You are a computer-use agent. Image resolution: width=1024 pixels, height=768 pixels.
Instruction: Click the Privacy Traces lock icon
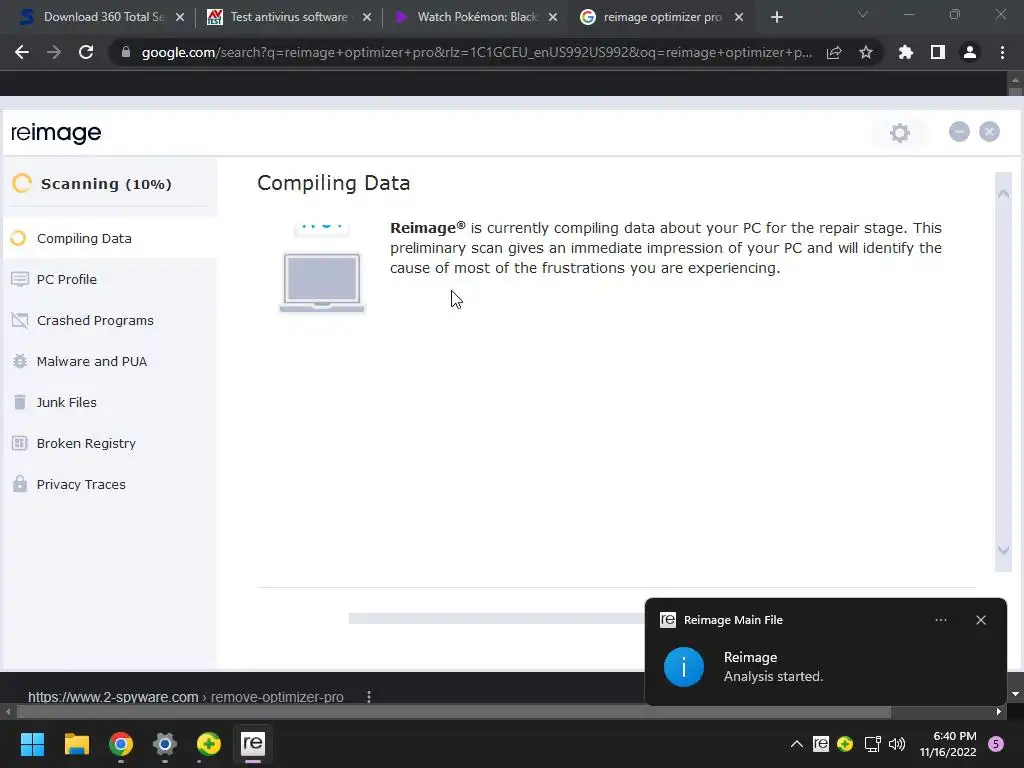[x=20, y=484]
